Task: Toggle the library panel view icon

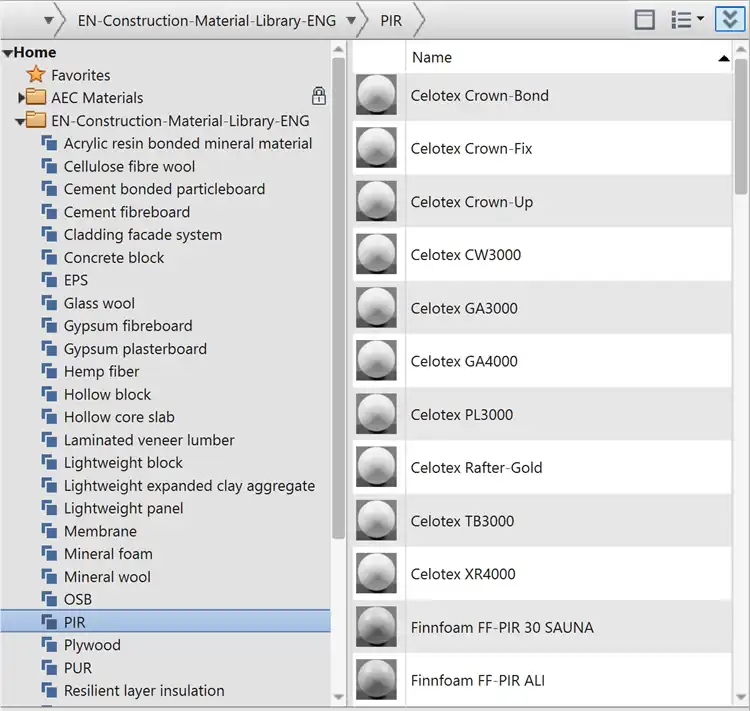Action: tap(644, 20)
